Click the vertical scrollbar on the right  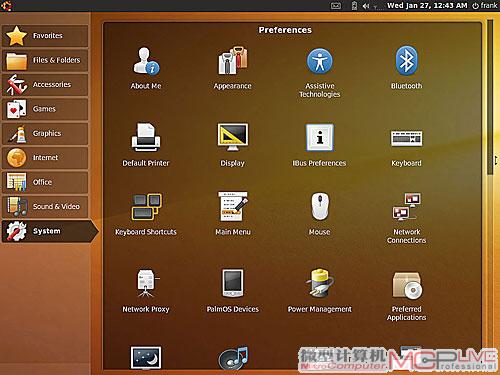click(x=490, y=97)
